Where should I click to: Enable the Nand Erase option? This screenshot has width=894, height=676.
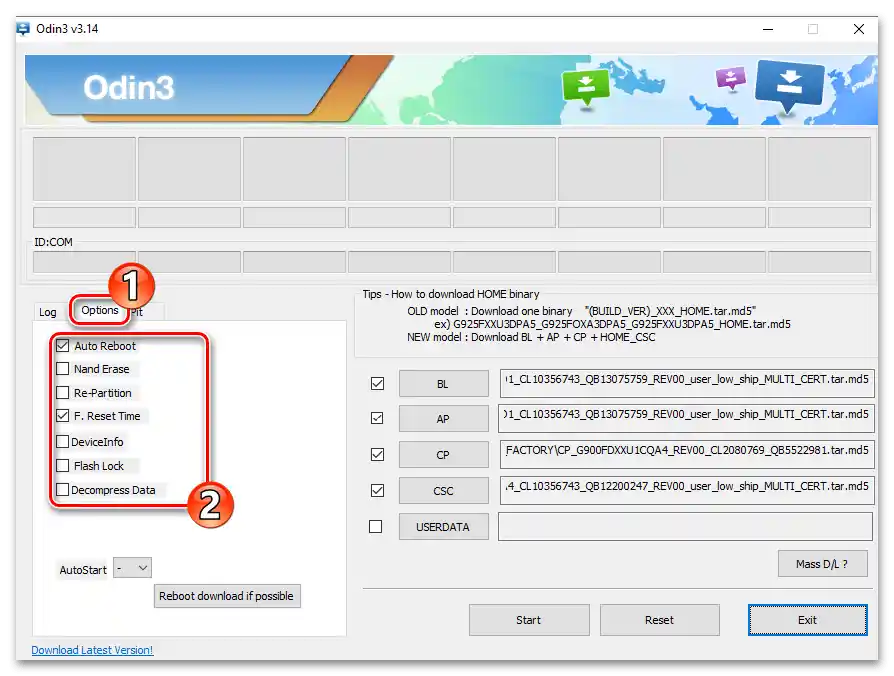pyautogui.click(x=63, y=369)
